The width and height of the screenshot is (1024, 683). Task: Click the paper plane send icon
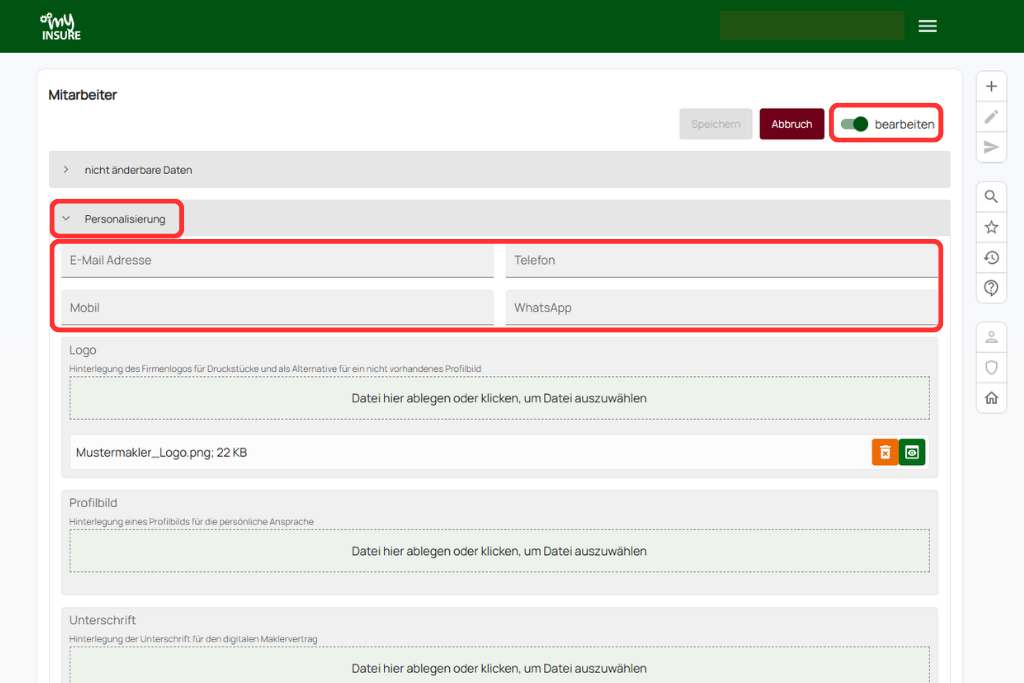click(x=991, y=147)
